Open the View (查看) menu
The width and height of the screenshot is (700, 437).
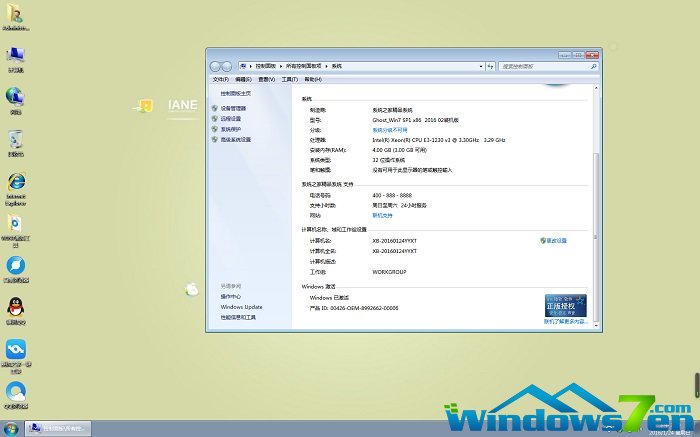tap(266, 79)
